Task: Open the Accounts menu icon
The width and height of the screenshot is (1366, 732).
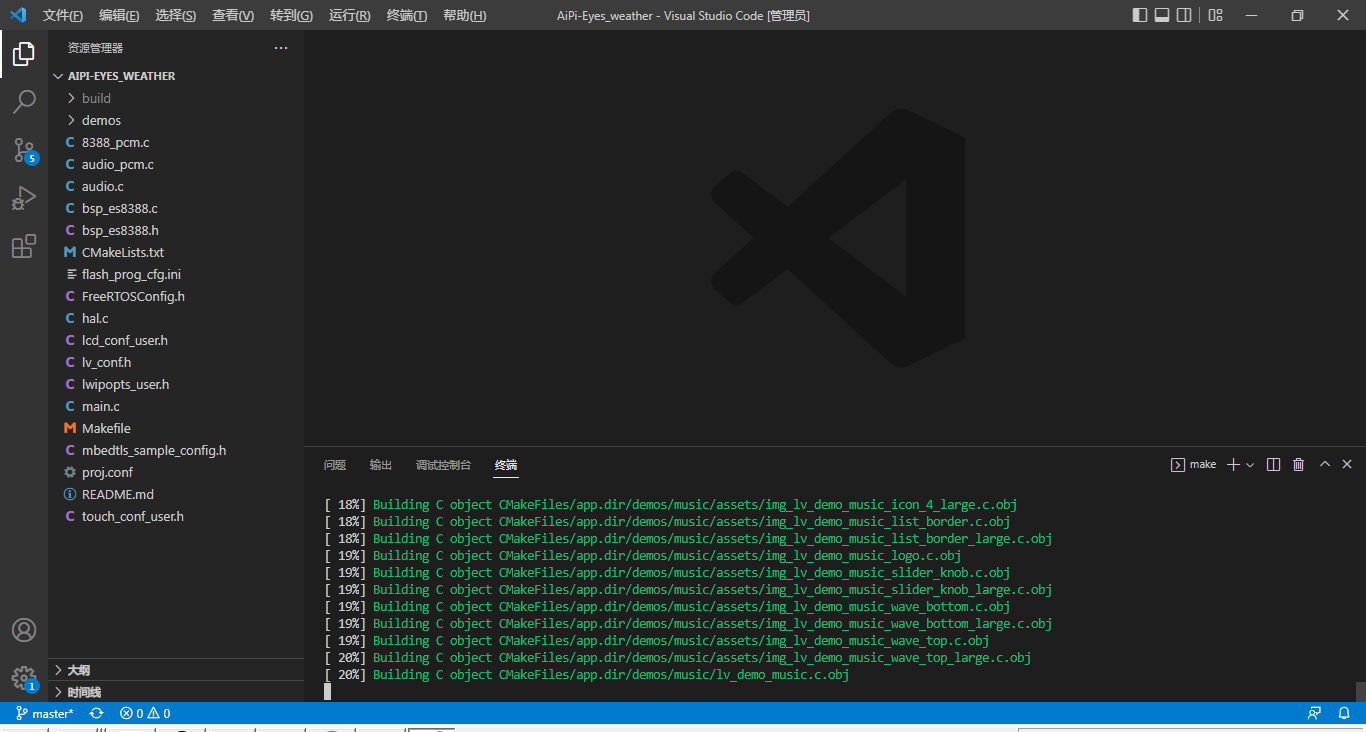Action: coord(24,630)
